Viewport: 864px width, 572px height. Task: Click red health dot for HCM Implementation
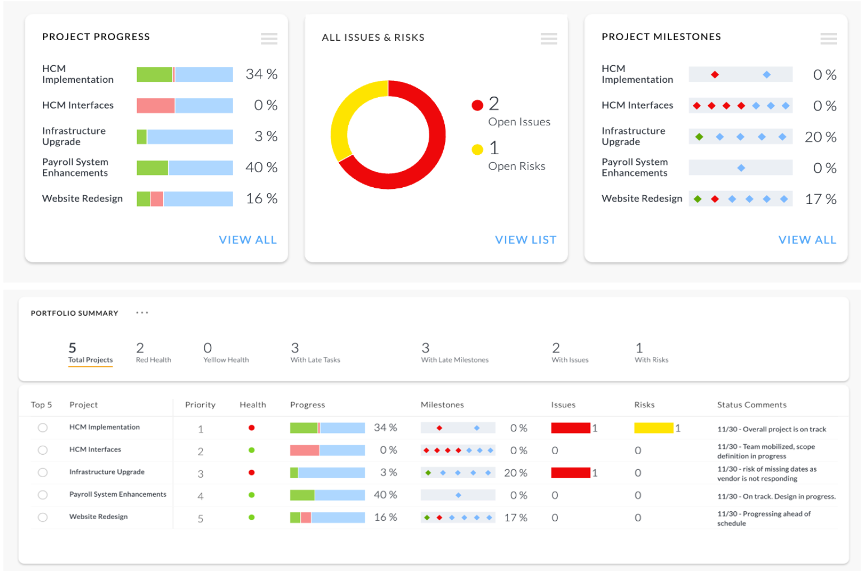tap(251, 428)
